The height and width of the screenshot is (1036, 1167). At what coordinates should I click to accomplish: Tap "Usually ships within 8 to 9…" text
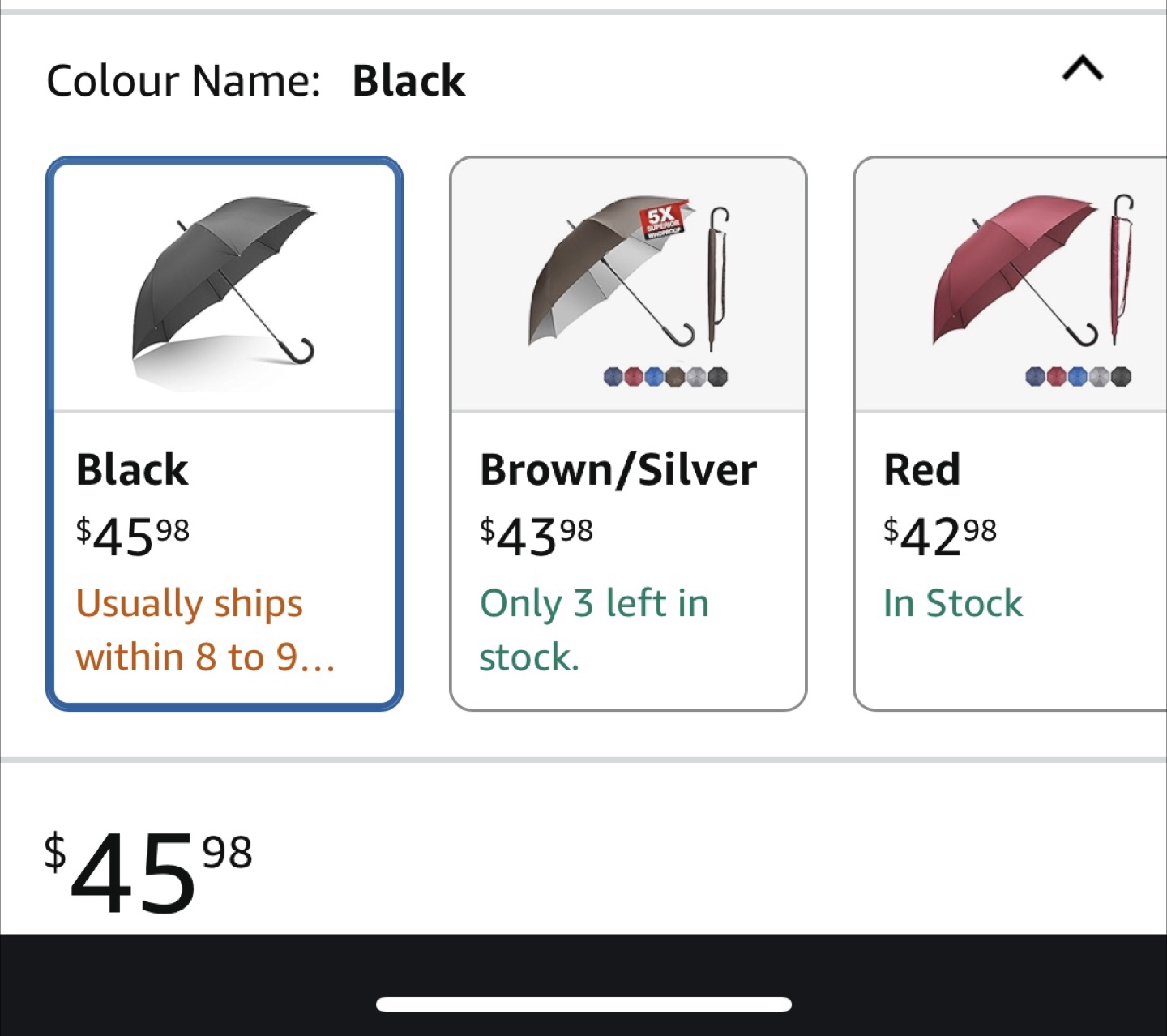point(205,630)
